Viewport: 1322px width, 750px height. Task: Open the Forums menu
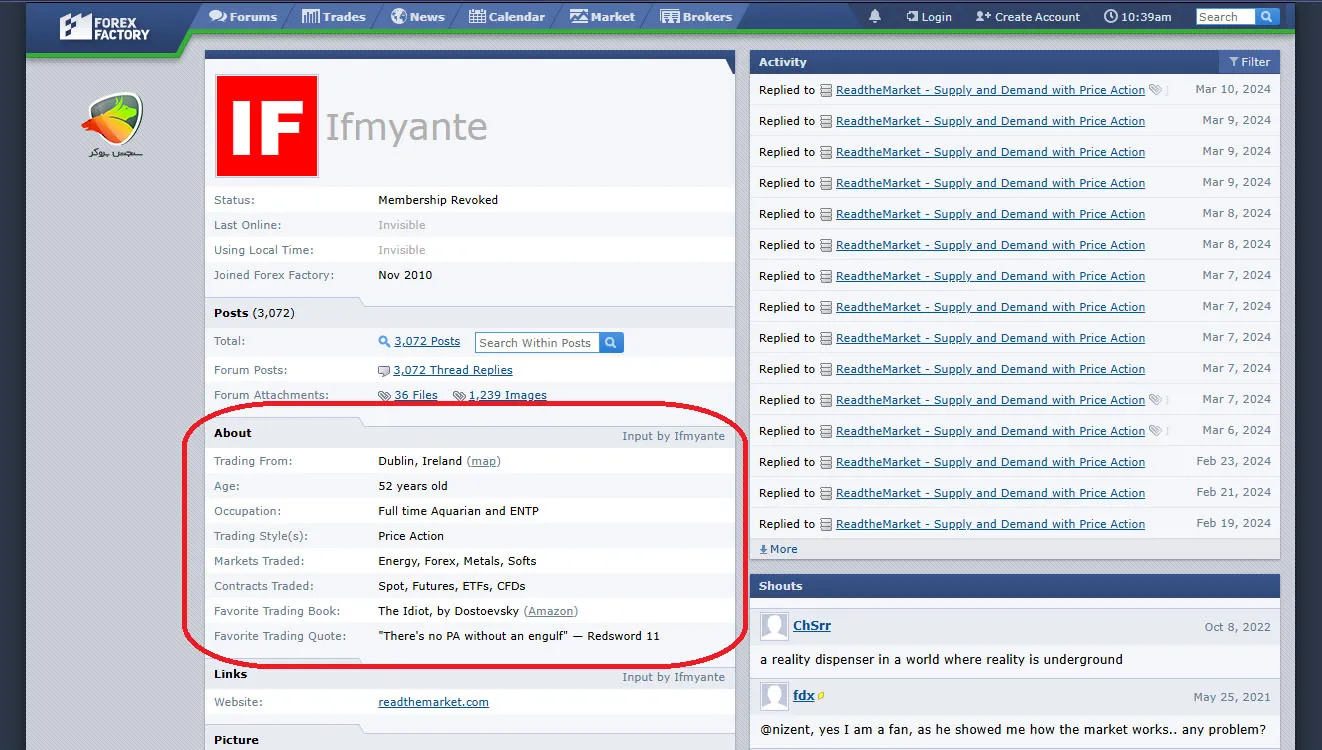[x=242, y=17]
